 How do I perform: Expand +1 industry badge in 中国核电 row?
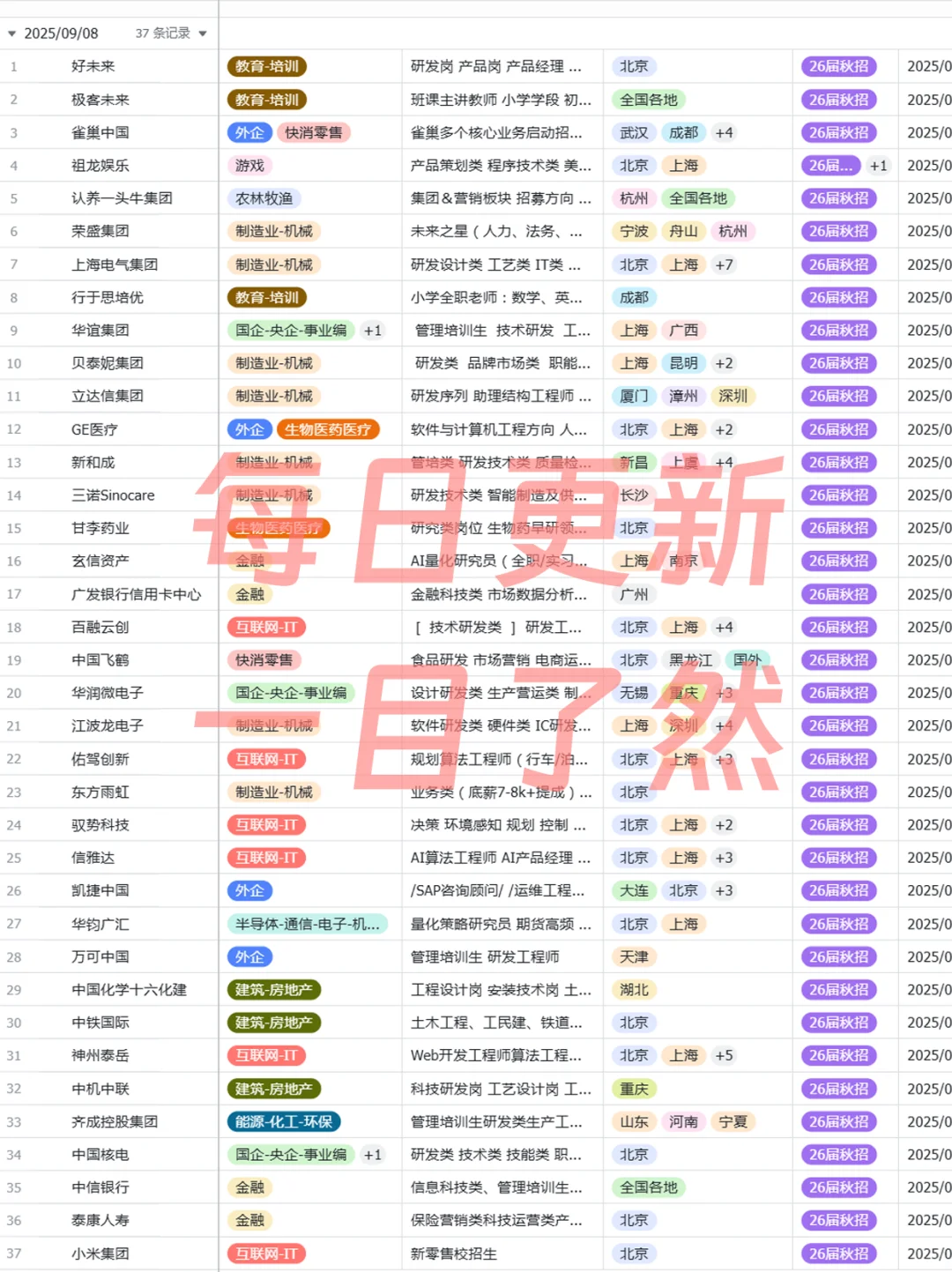tap(374, 1155)
